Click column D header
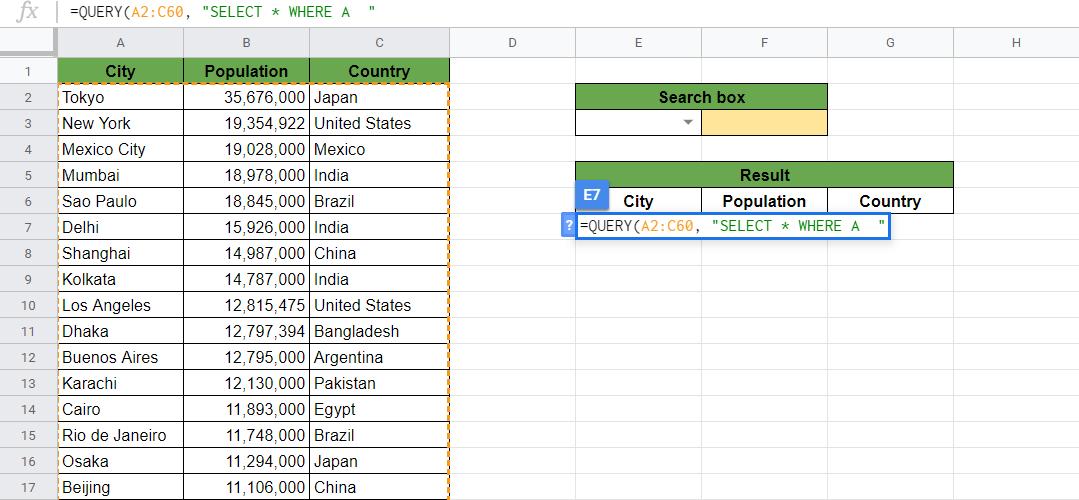1079x500 pixels. tap(512, 42)
